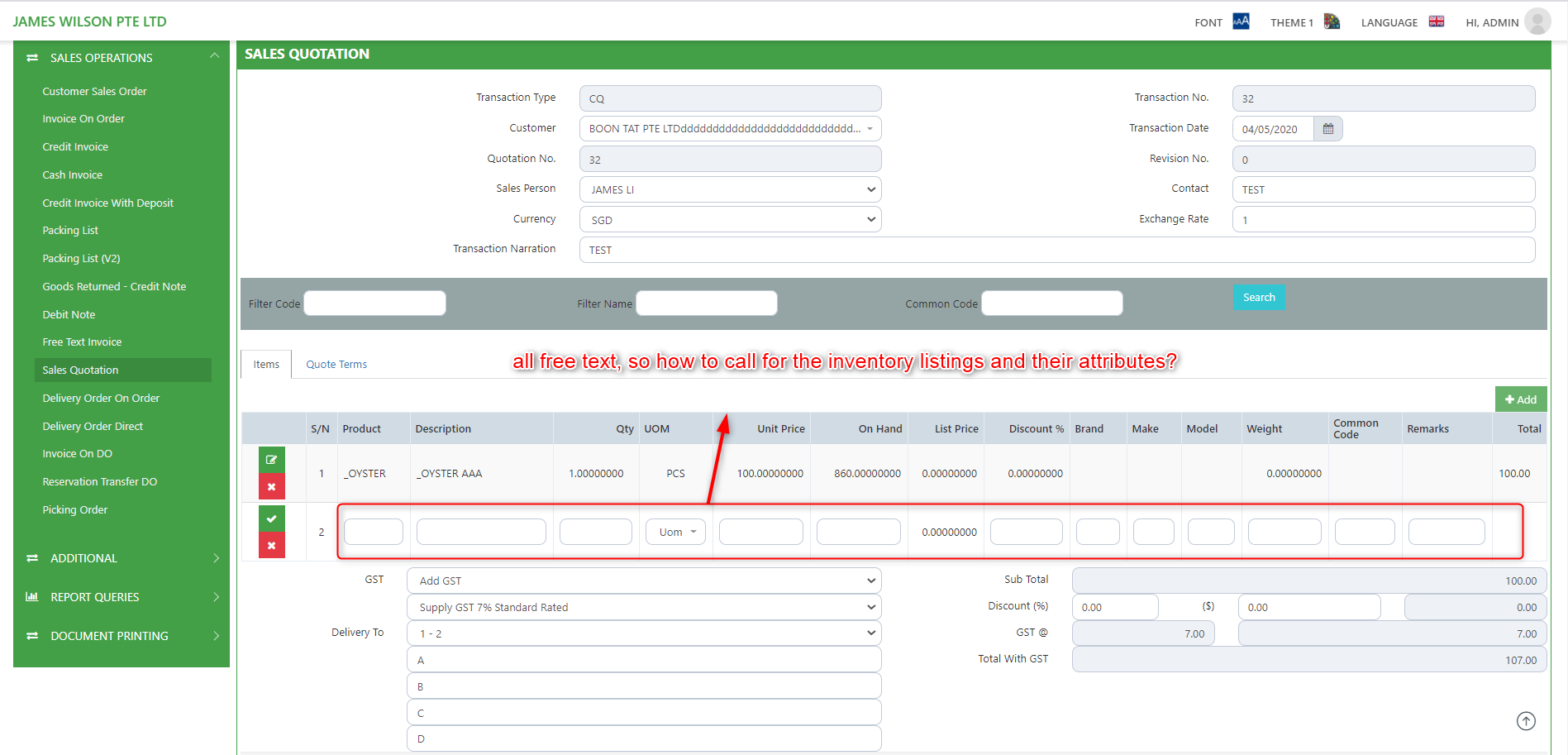Click the scroll-to-top arrow icon
This screenshot has height=755, width=1568.
[1526, 721]
